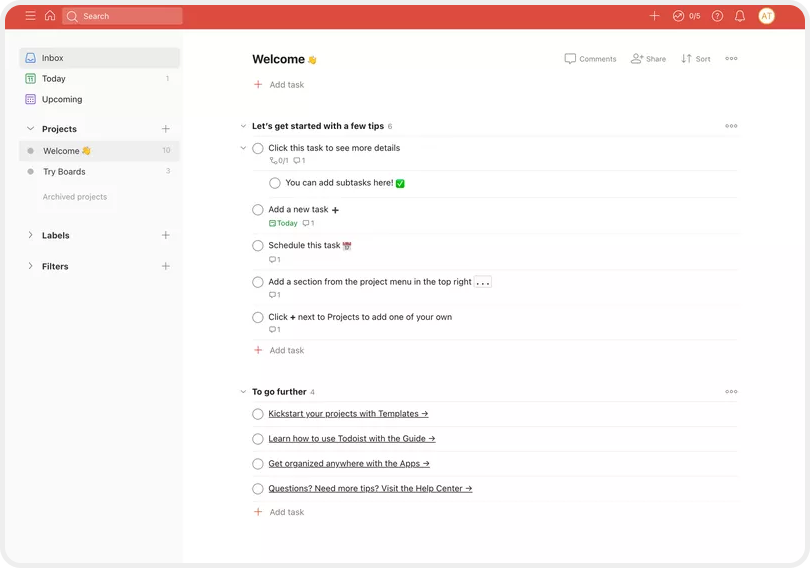Complete 'Add a new task' checkbox
This screenshot has height=568, width=810.
tap(258, 210)
